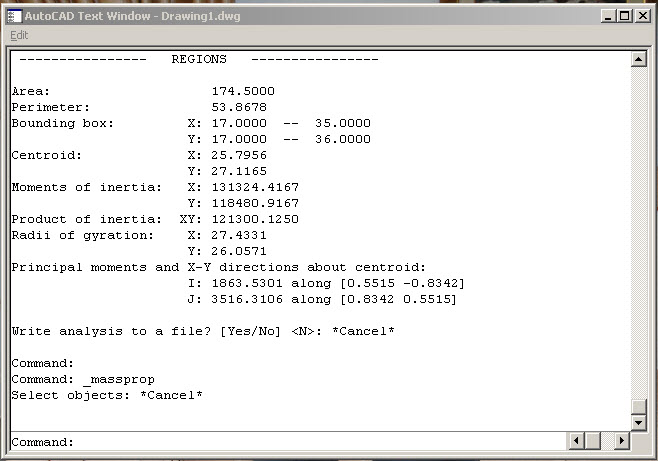Click in the bottom Command: input line

(x=300, y=442)
